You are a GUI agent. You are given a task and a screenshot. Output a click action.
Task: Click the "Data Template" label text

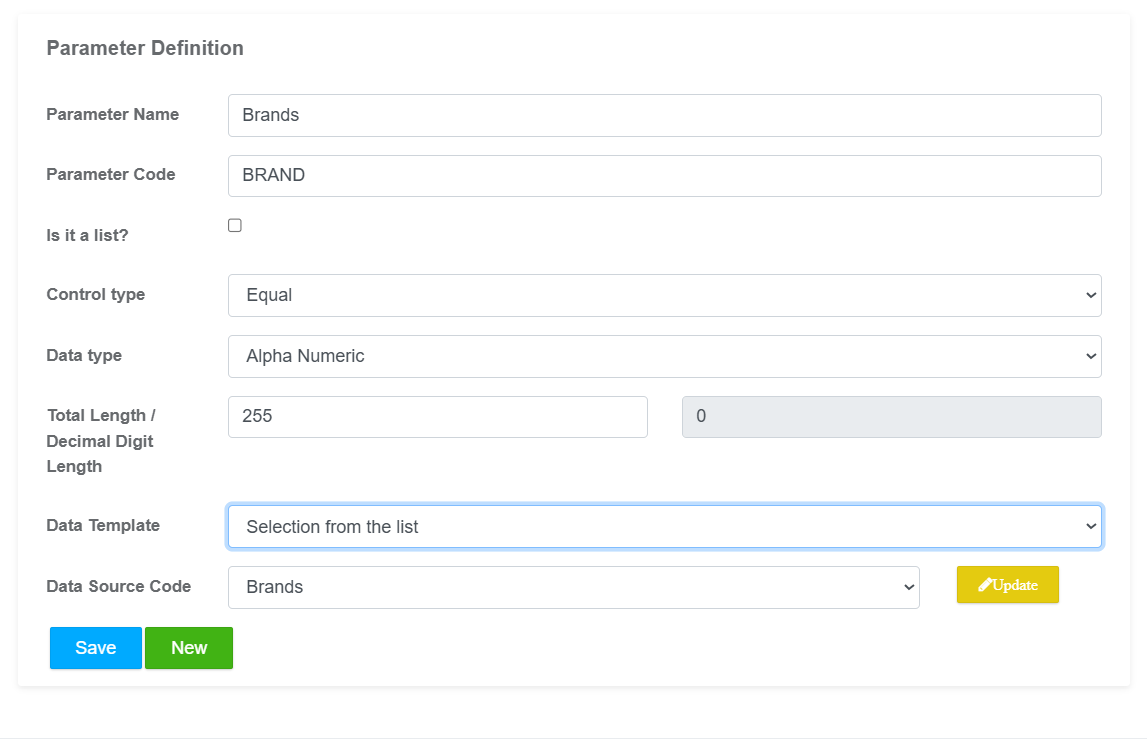(103, 526)
